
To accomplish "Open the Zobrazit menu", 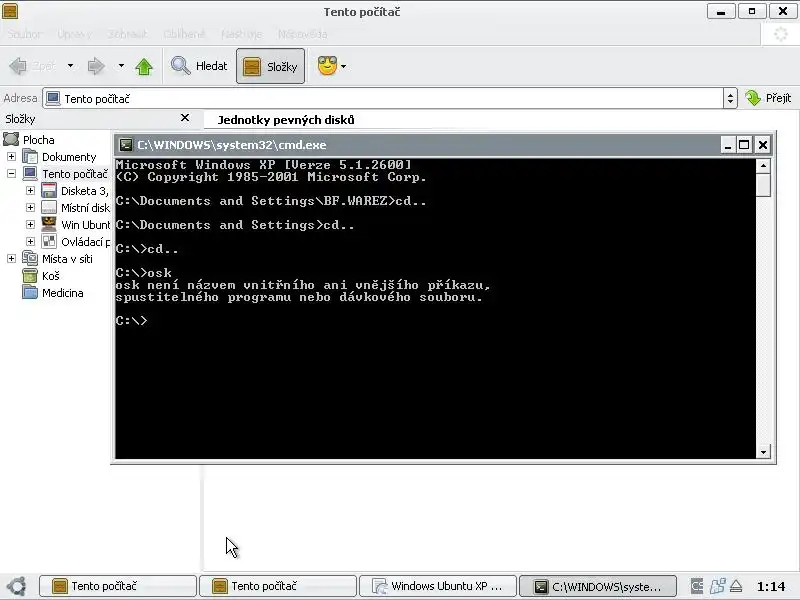I will (x=128, y=34).
